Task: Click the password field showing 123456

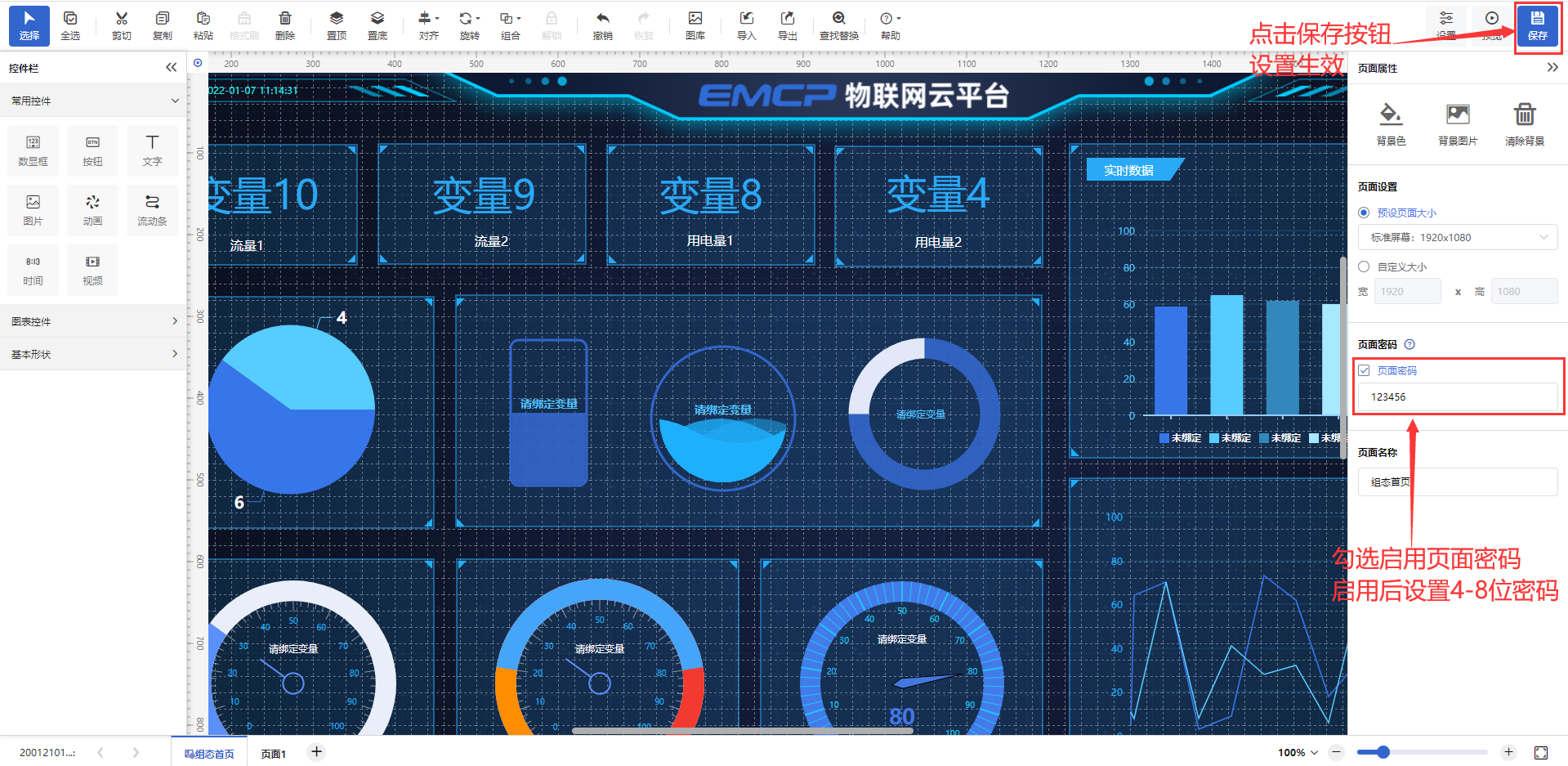Action: pos(1458,396)
